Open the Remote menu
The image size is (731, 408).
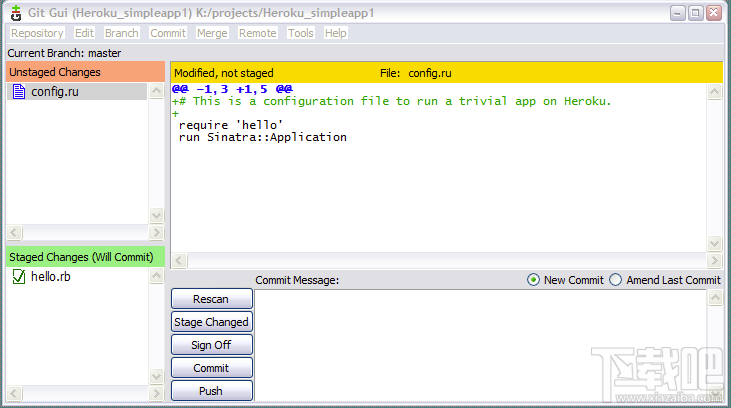(258, 33)
